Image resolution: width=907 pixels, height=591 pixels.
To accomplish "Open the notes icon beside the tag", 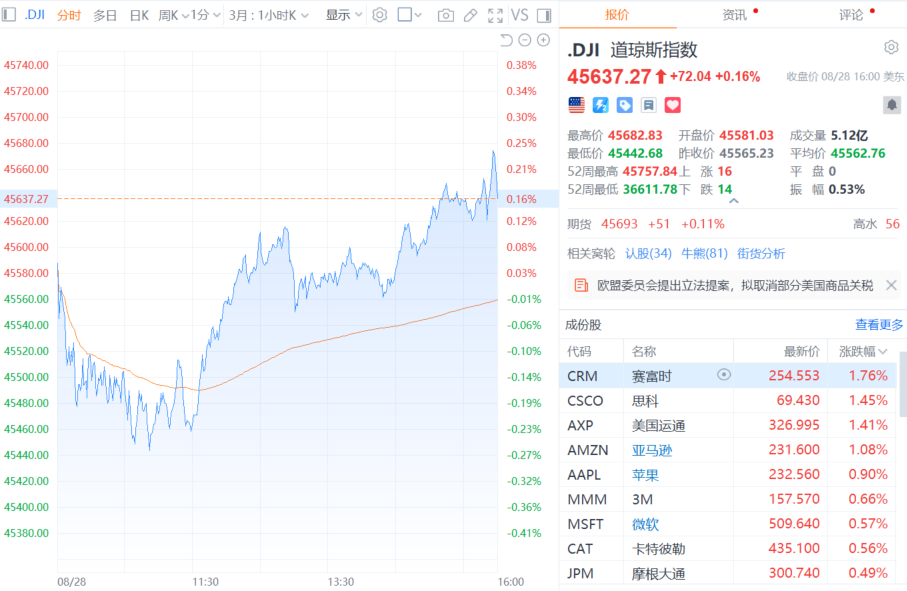I will 648,105.
